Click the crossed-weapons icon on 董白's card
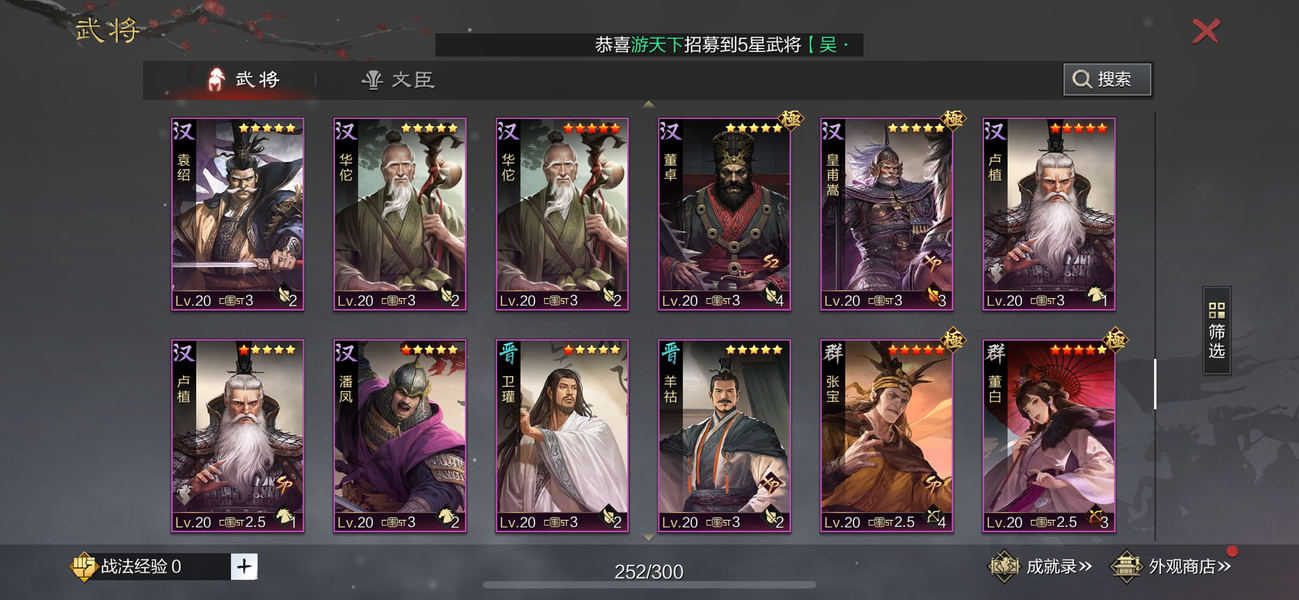1299x600 pixels. tap(1095, 518)
